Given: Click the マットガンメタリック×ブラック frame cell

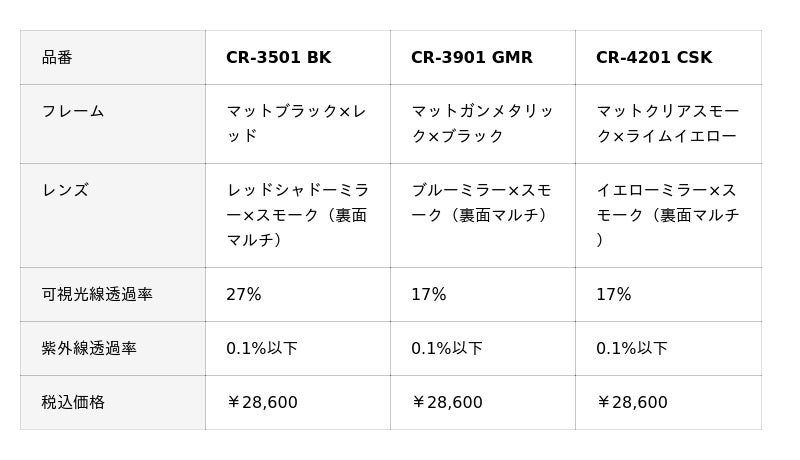Looking at the screenshot, I should (x=481, y=124).
